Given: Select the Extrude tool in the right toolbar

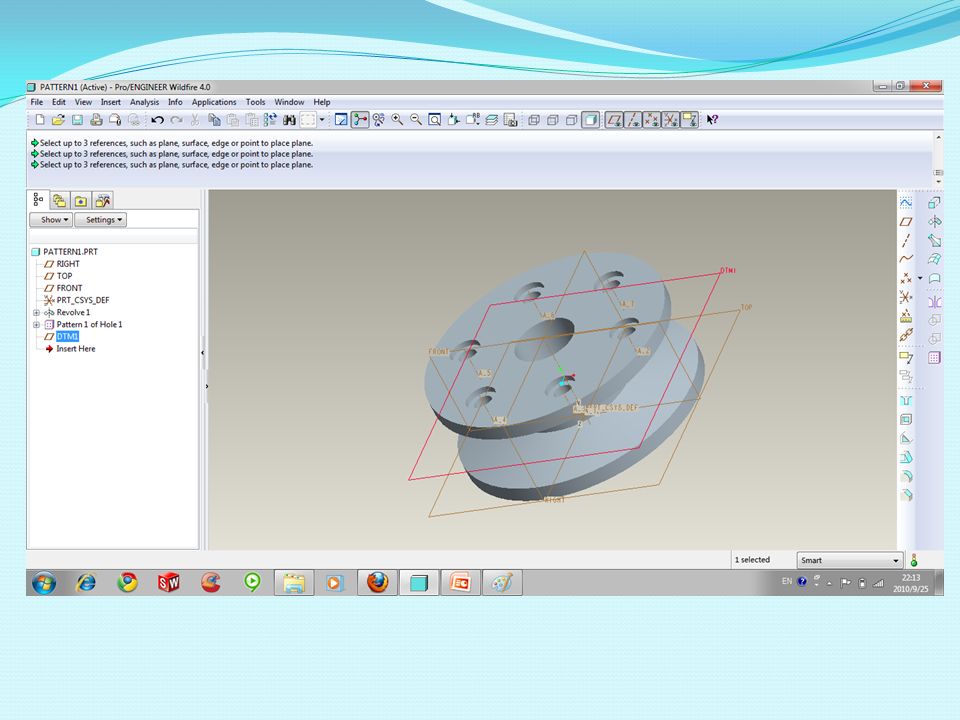Looking at the screenshot, I should pos(934,202).
